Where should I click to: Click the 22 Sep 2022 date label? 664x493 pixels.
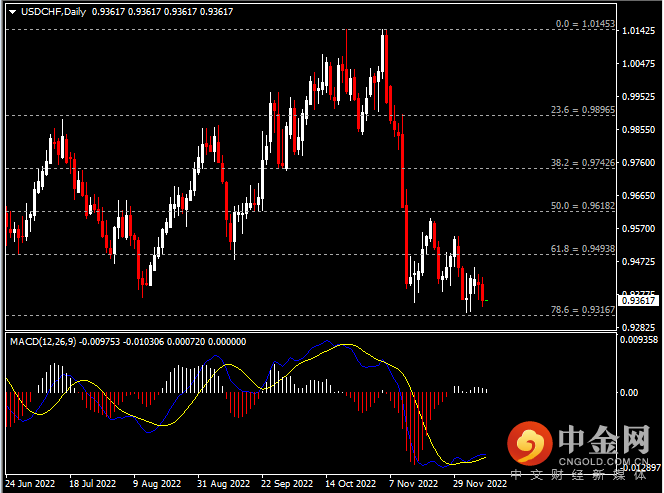coord(289,482)
